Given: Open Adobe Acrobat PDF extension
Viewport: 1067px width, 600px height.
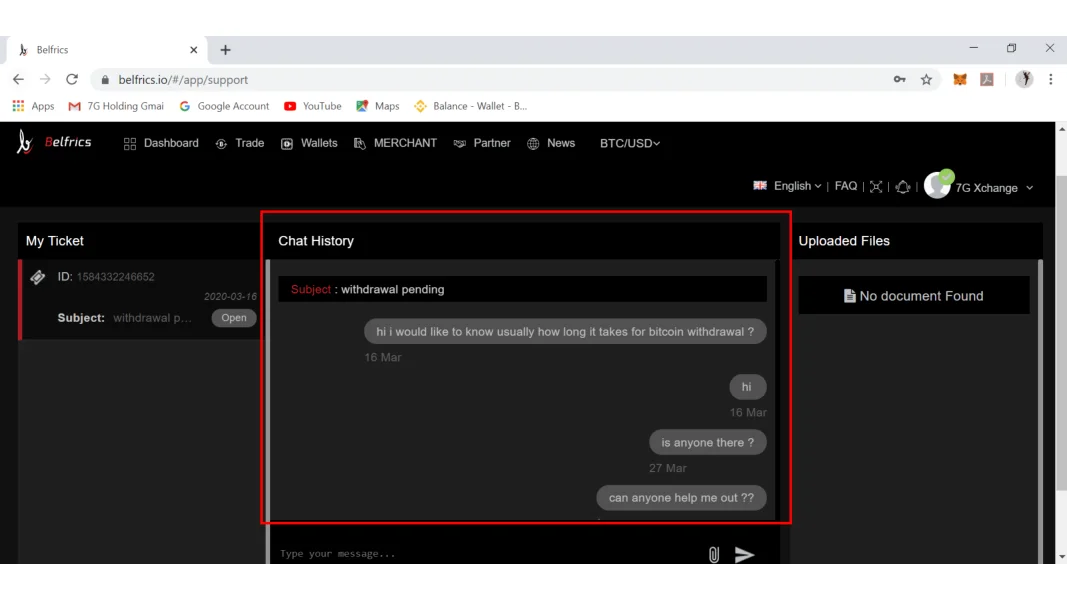Looking at the screenshot, I should tap(986, 79).
